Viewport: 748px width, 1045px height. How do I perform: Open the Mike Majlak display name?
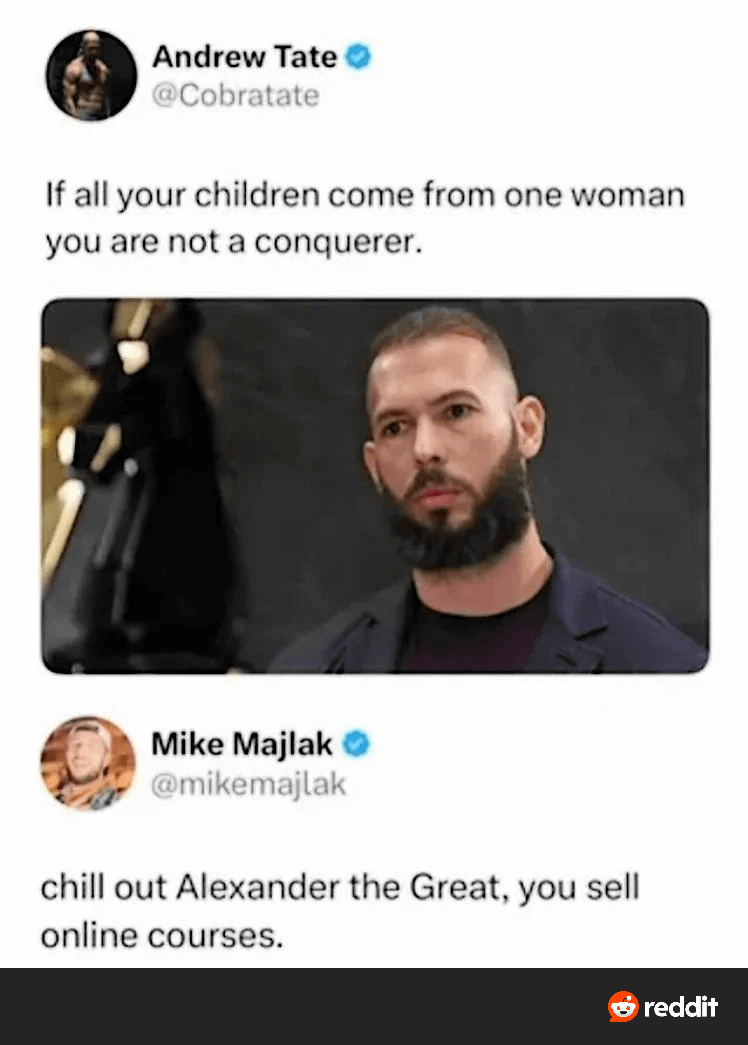[x=241, y=744]
